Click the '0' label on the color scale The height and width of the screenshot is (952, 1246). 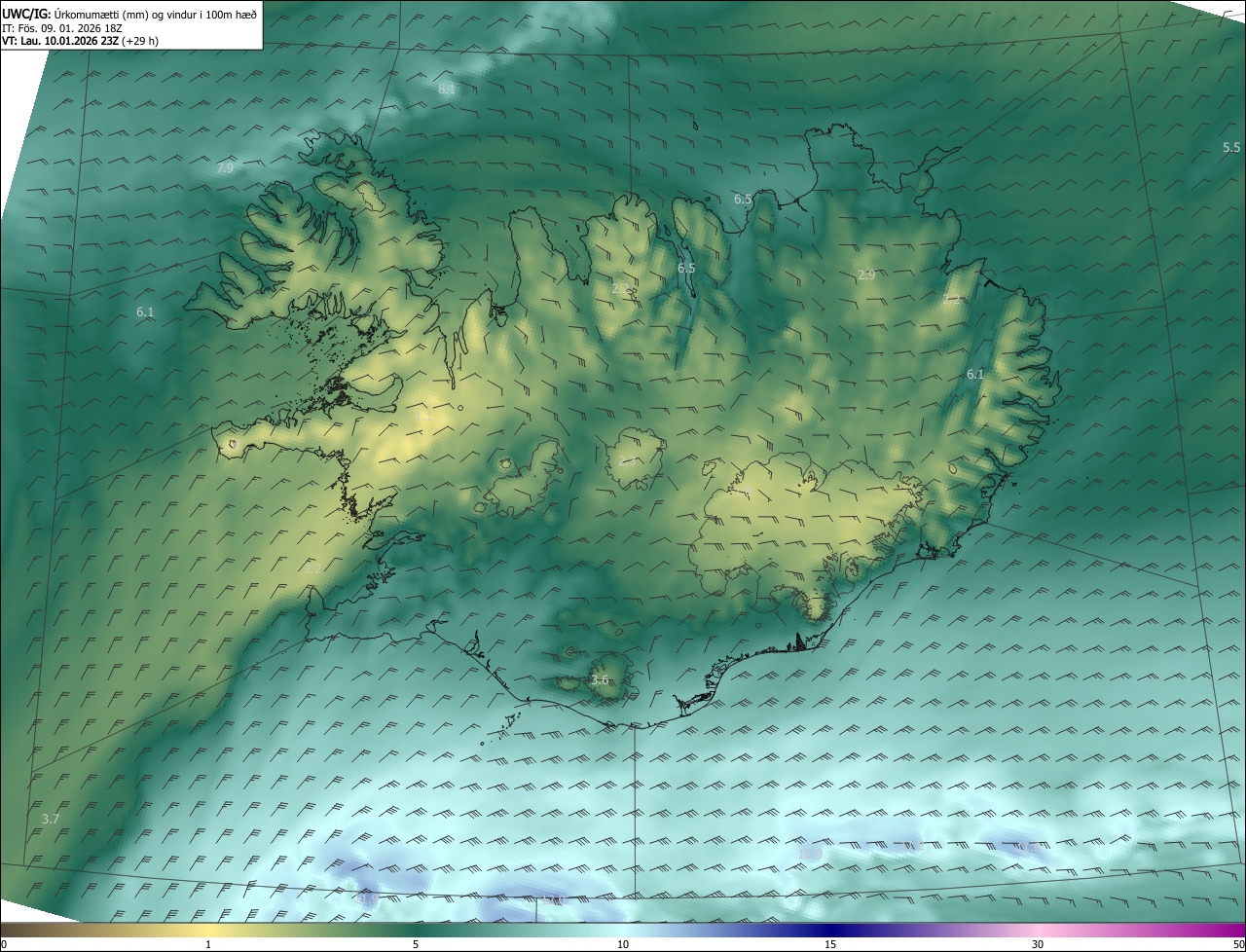tap(4, 945)
